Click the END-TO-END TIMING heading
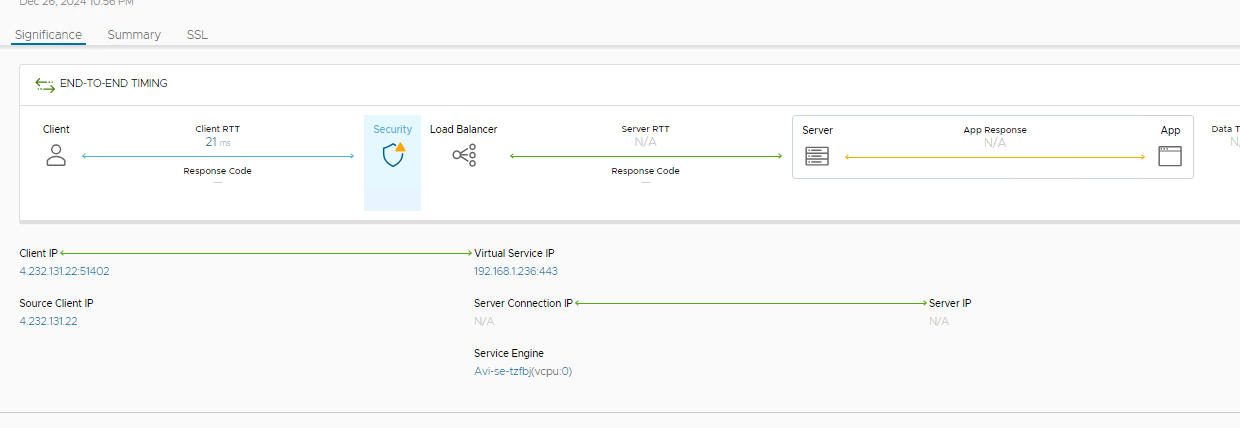This screenshot has height=428, width=1240. (x=114, y=84)
